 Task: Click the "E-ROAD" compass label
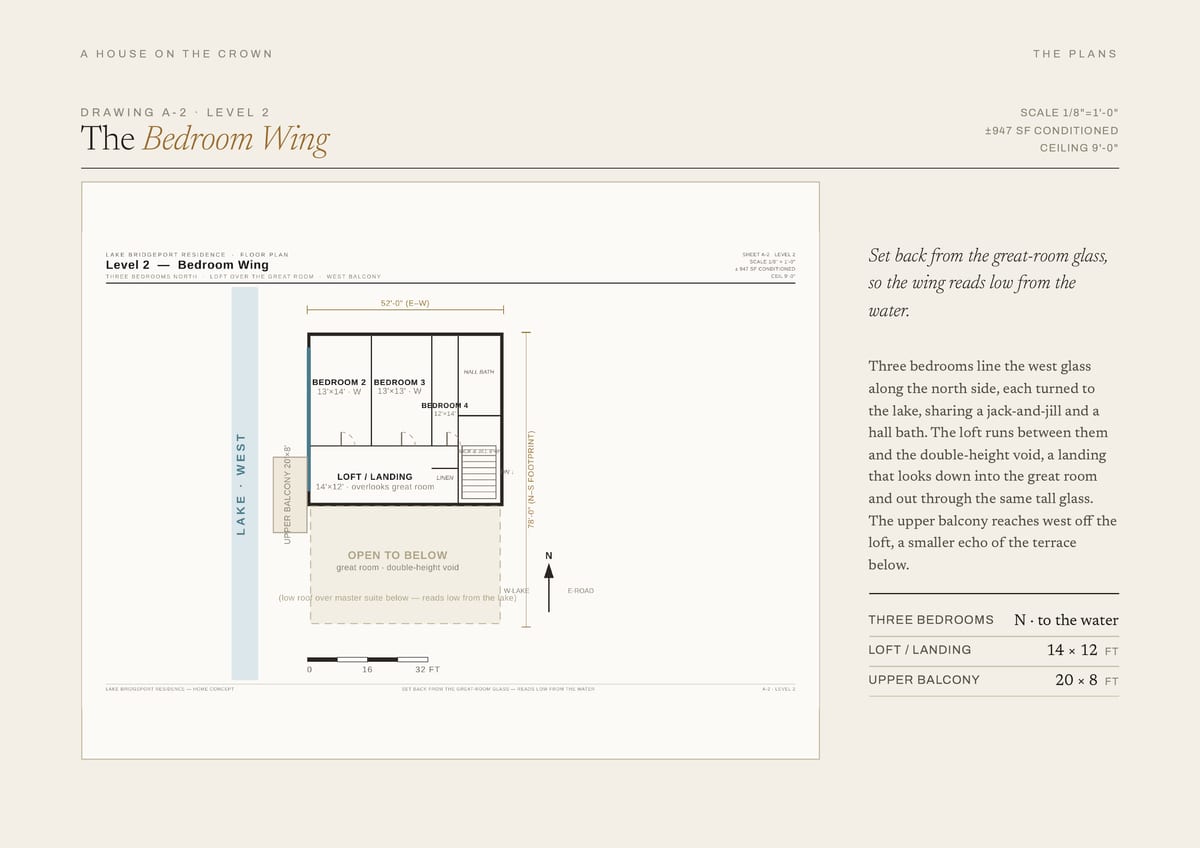(581, 591)
